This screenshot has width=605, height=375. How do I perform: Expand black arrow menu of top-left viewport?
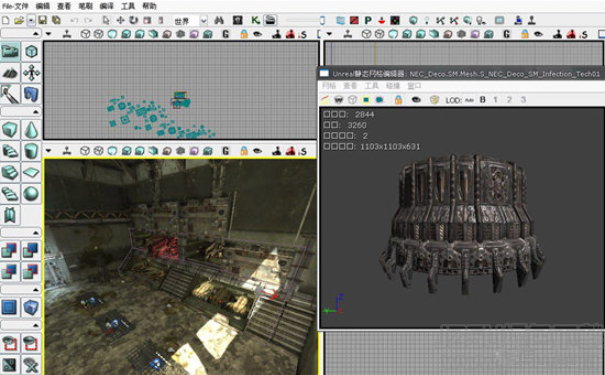point(49,34)
